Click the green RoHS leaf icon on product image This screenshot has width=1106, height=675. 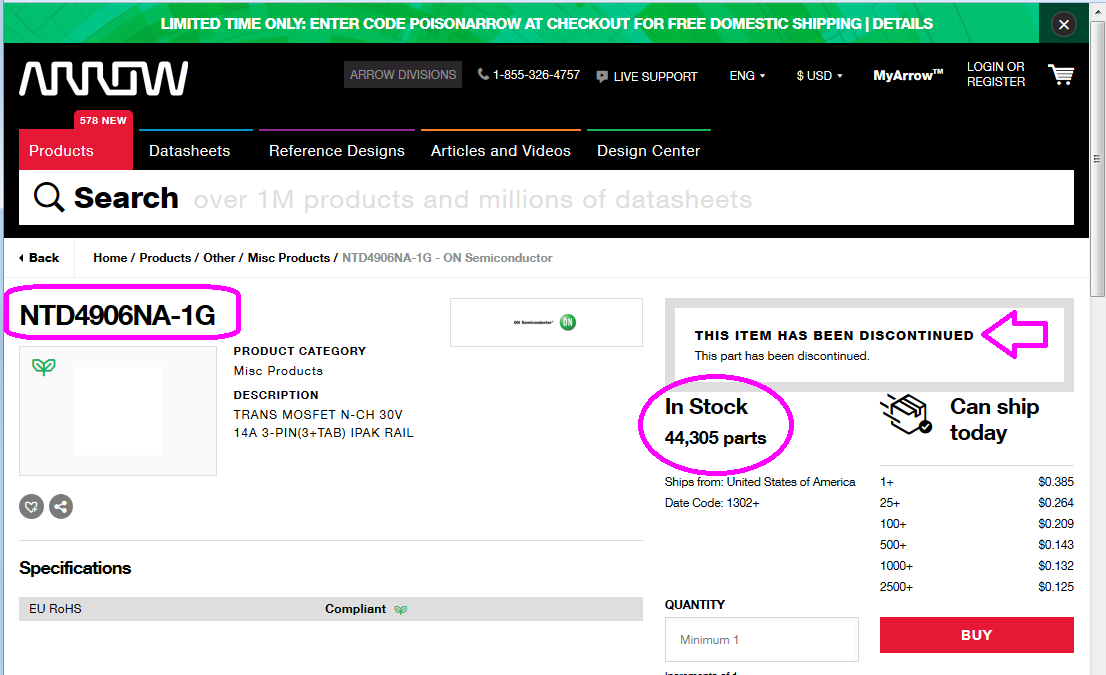[44, 366]
